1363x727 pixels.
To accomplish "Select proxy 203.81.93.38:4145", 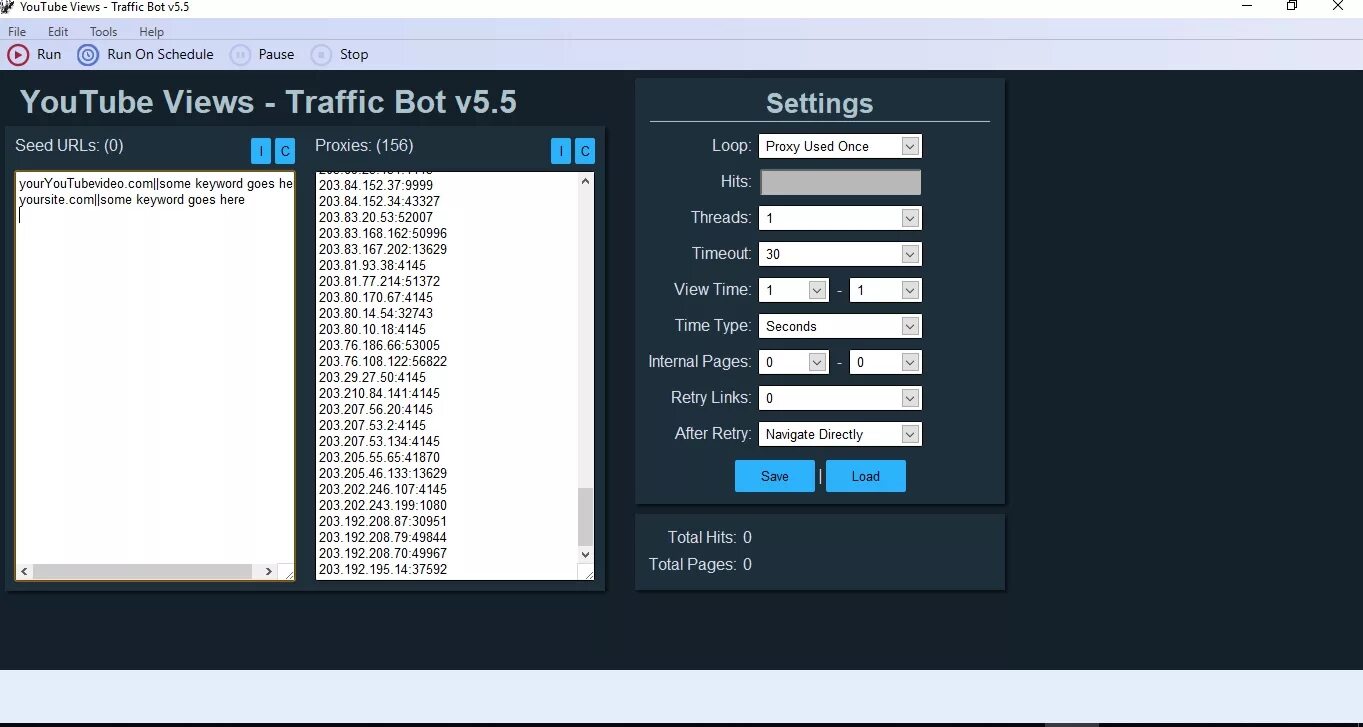I will [x=372, y=265].
